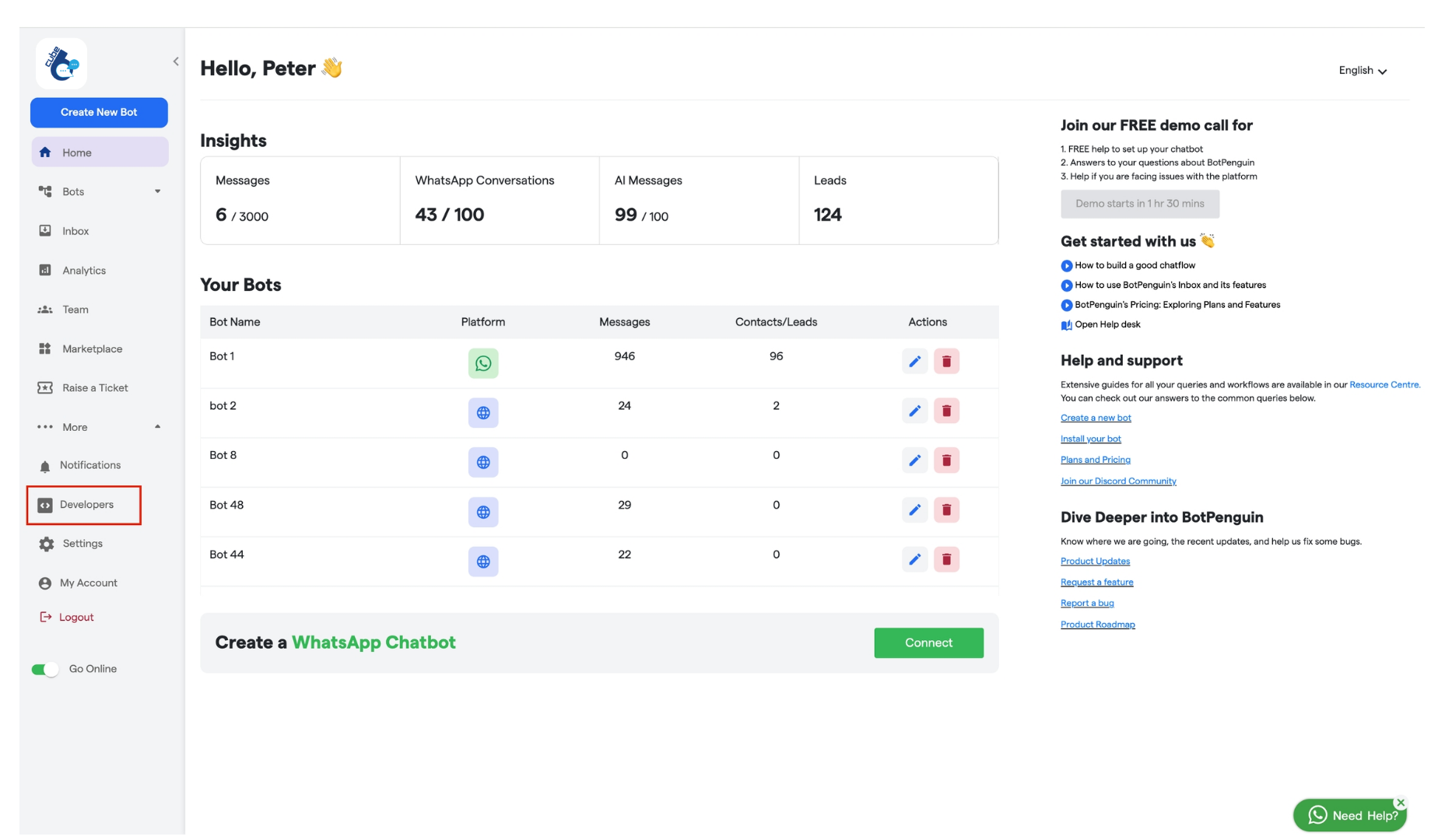Expand the Bots sidebar dropdown
Screen dimensions: 1452x840
[158, 191]
